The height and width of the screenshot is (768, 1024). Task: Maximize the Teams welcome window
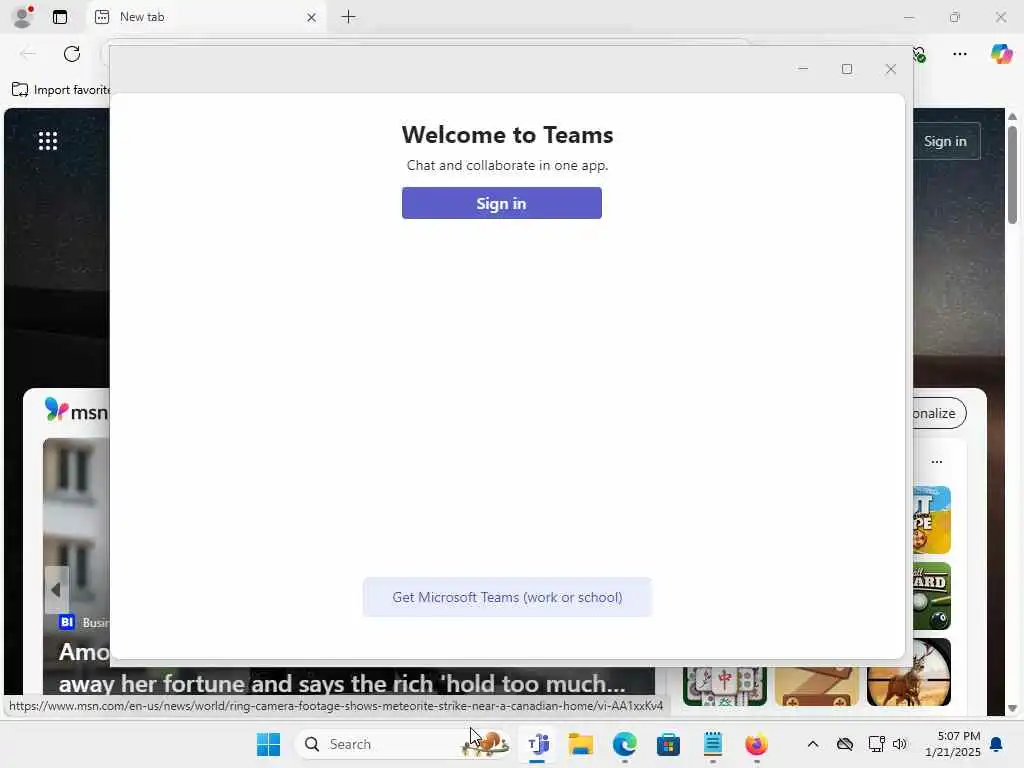point(847,69)
